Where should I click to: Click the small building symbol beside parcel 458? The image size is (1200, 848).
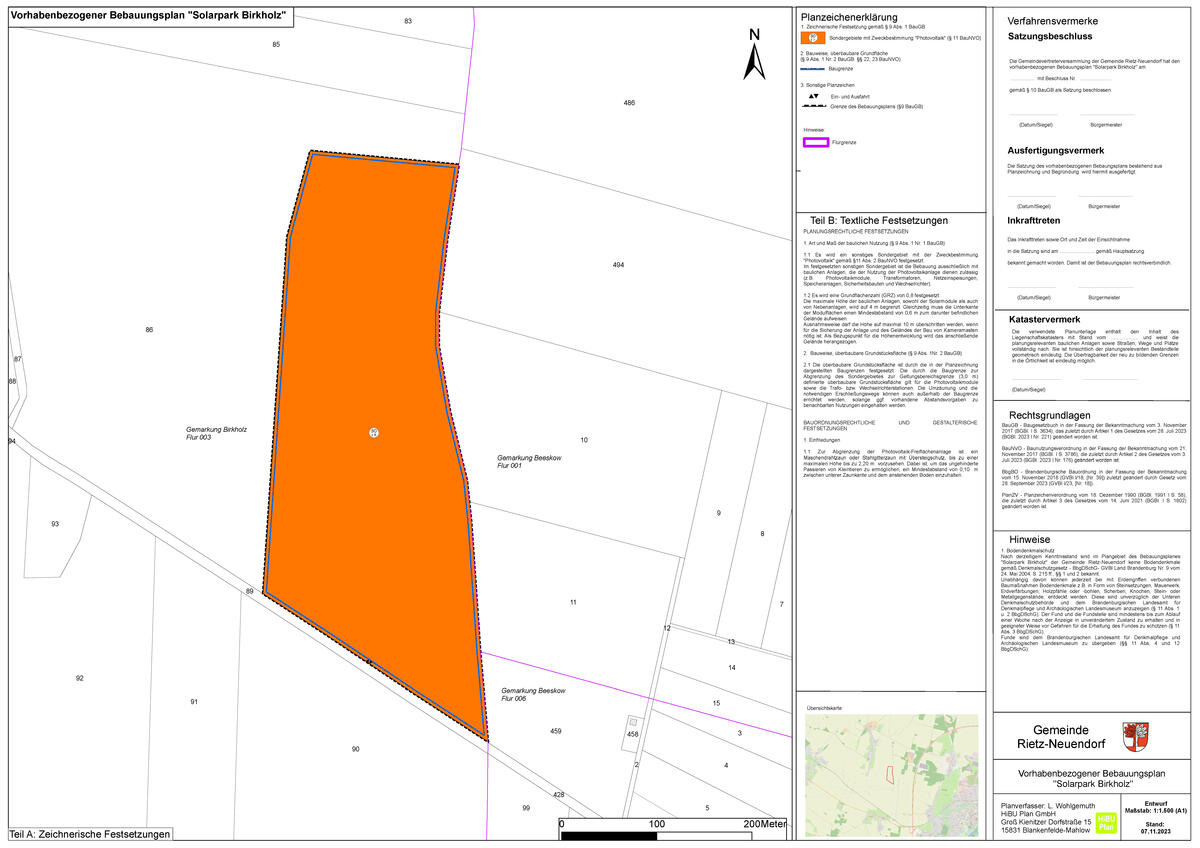[x=632, y=721]
